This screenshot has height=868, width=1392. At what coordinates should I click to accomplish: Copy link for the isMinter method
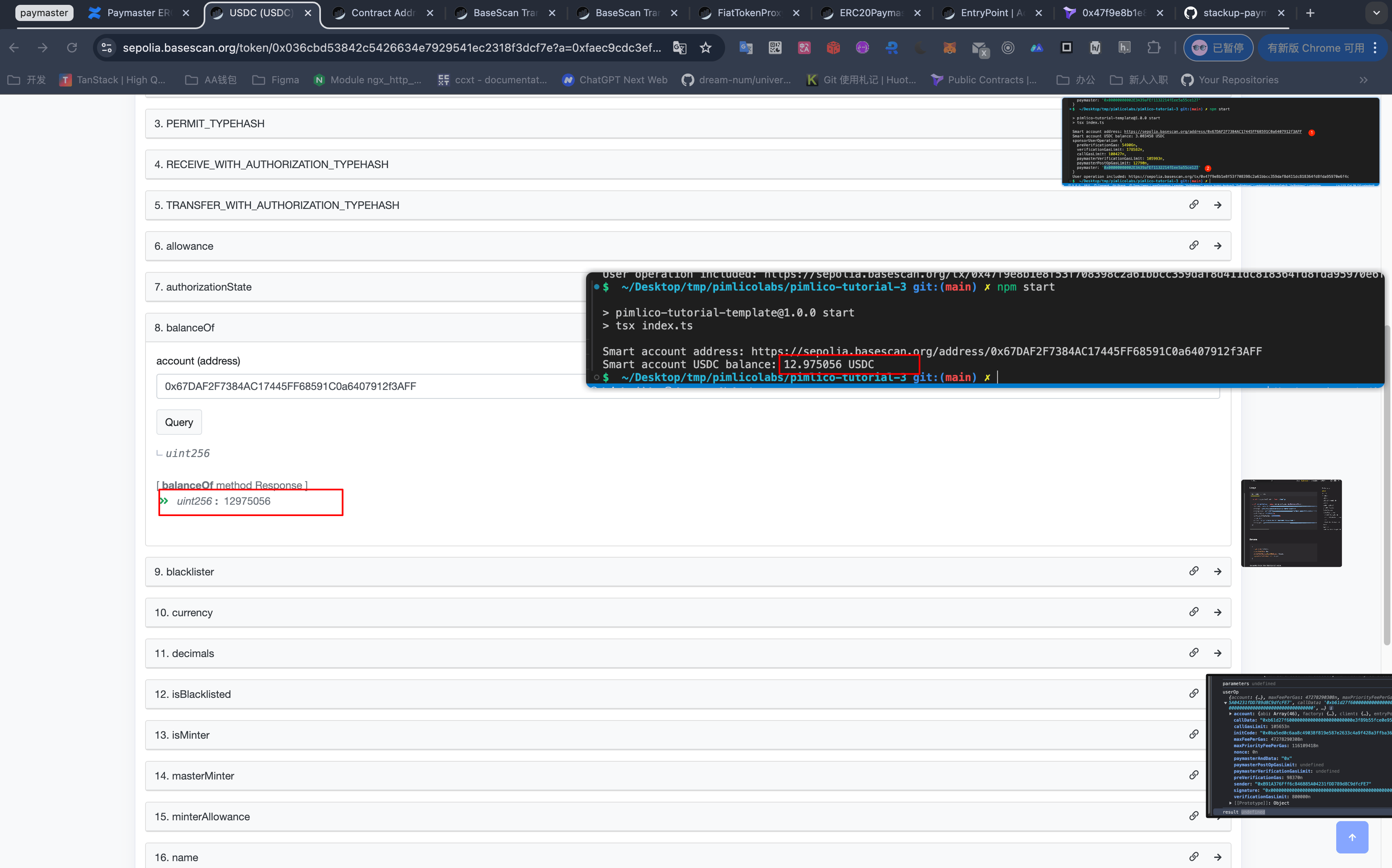[1194, 734]
